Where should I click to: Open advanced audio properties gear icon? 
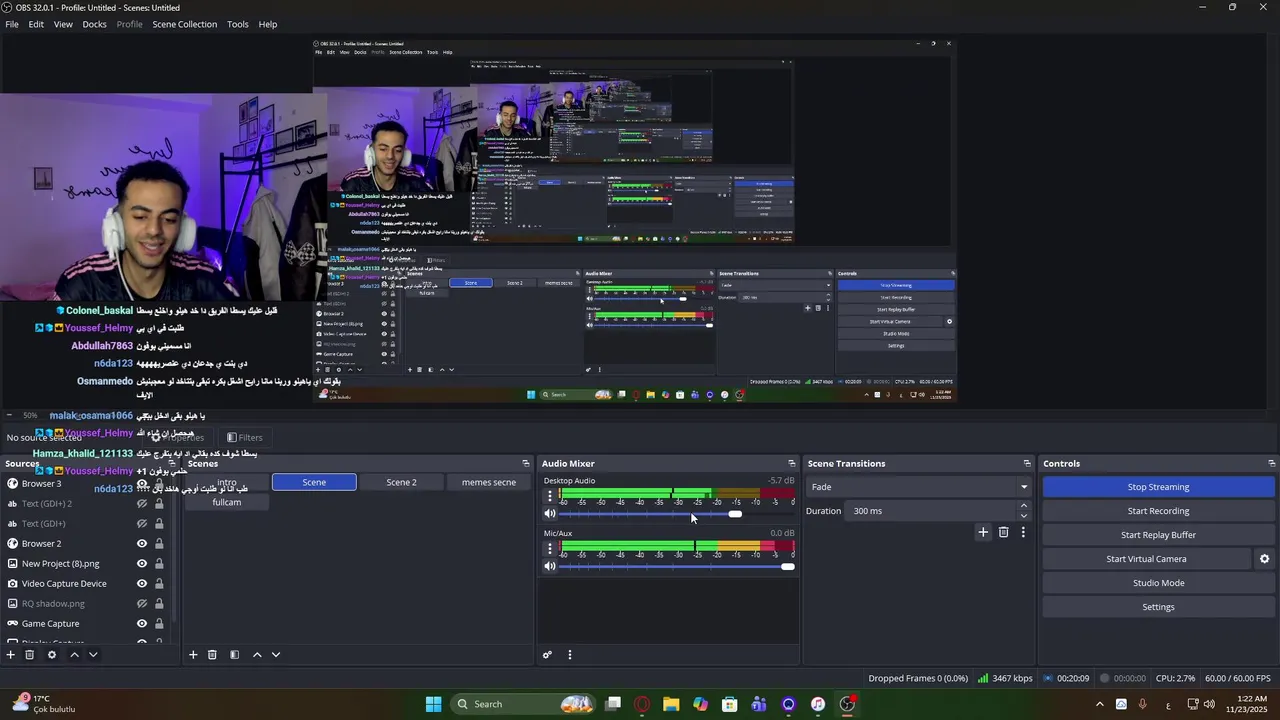coord(547,655)
